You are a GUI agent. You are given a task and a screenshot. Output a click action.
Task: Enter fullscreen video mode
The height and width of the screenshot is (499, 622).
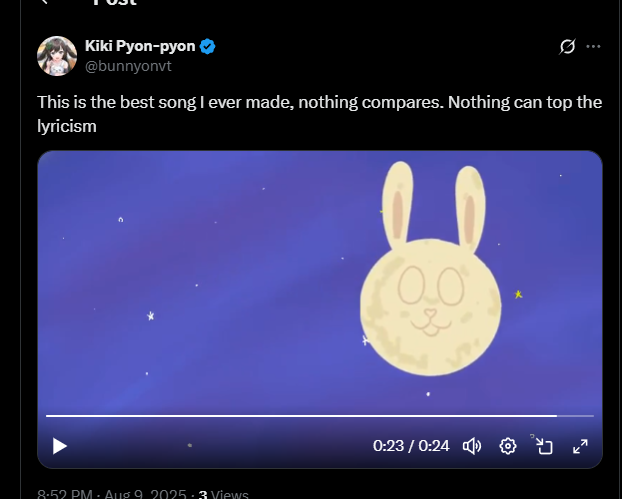pyautogui.click(x=580, y=446)
